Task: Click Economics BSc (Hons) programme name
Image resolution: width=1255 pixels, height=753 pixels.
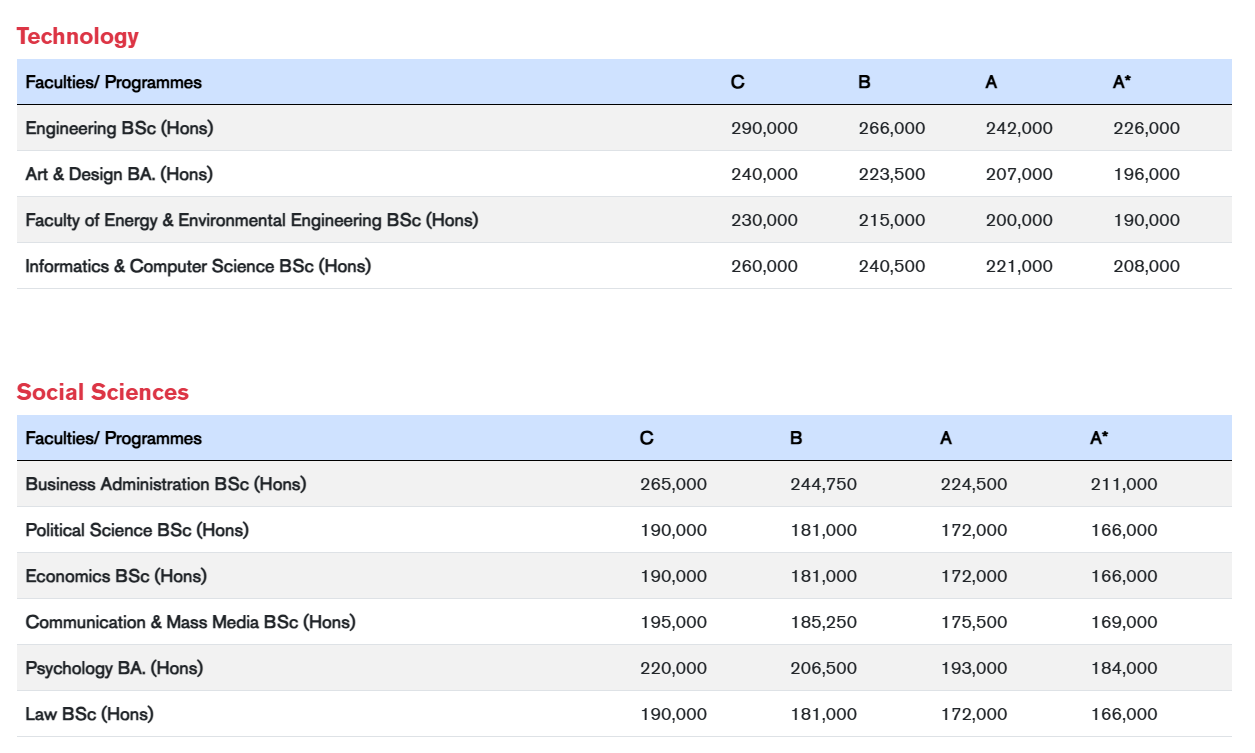Action: pos(115,576)
